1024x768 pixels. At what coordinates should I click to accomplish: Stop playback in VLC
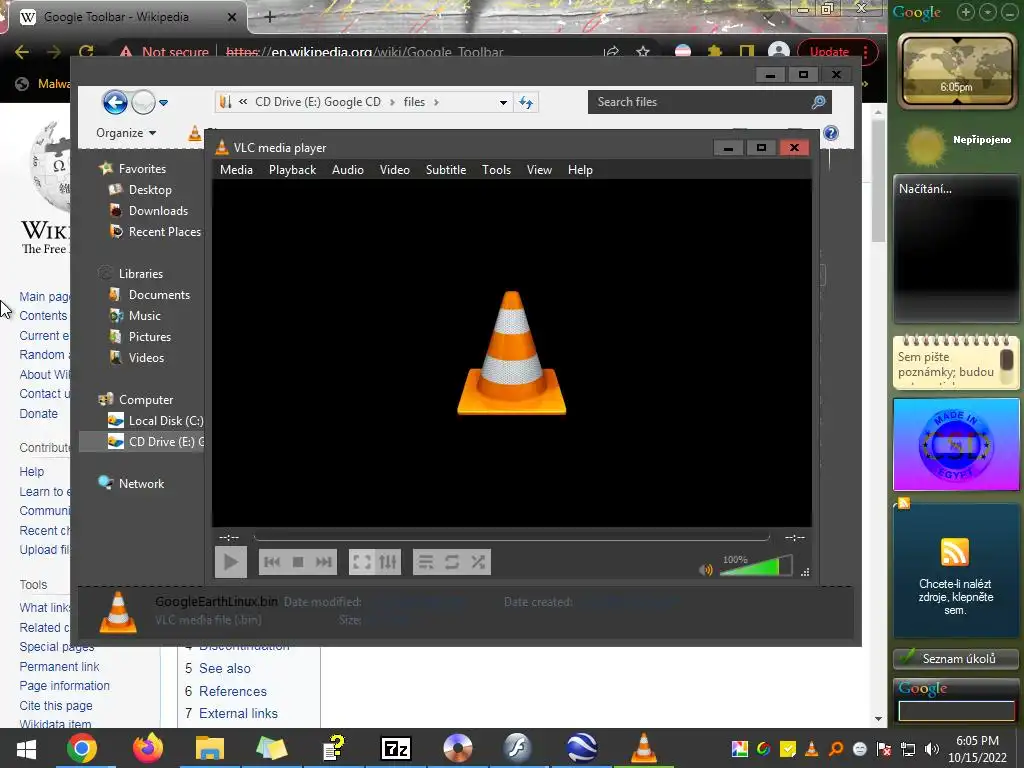pos(298,562)
